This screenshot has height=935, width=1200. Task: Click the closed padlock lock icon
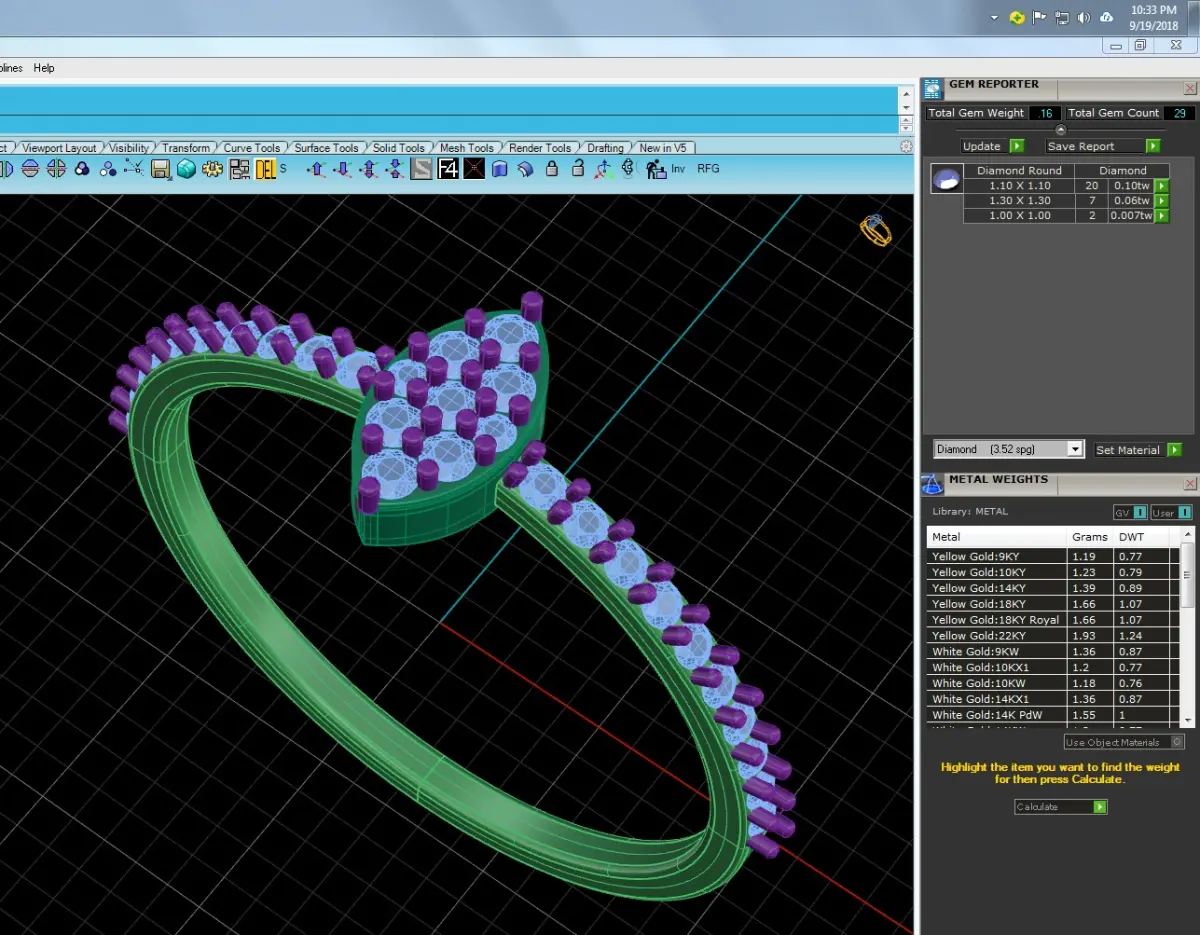(x=551, y=169)
